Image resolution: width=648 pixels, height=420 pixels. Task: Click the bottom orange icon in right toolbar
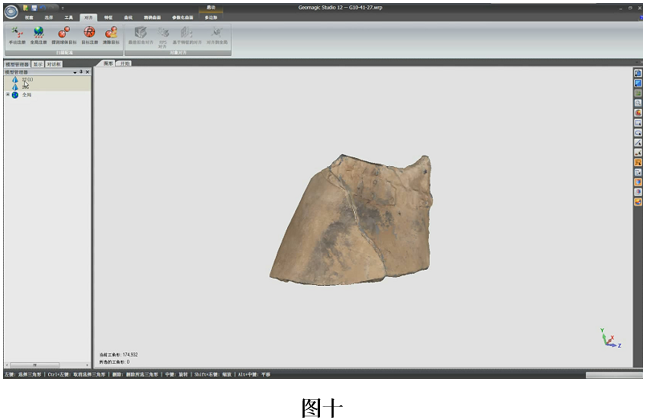638,202
